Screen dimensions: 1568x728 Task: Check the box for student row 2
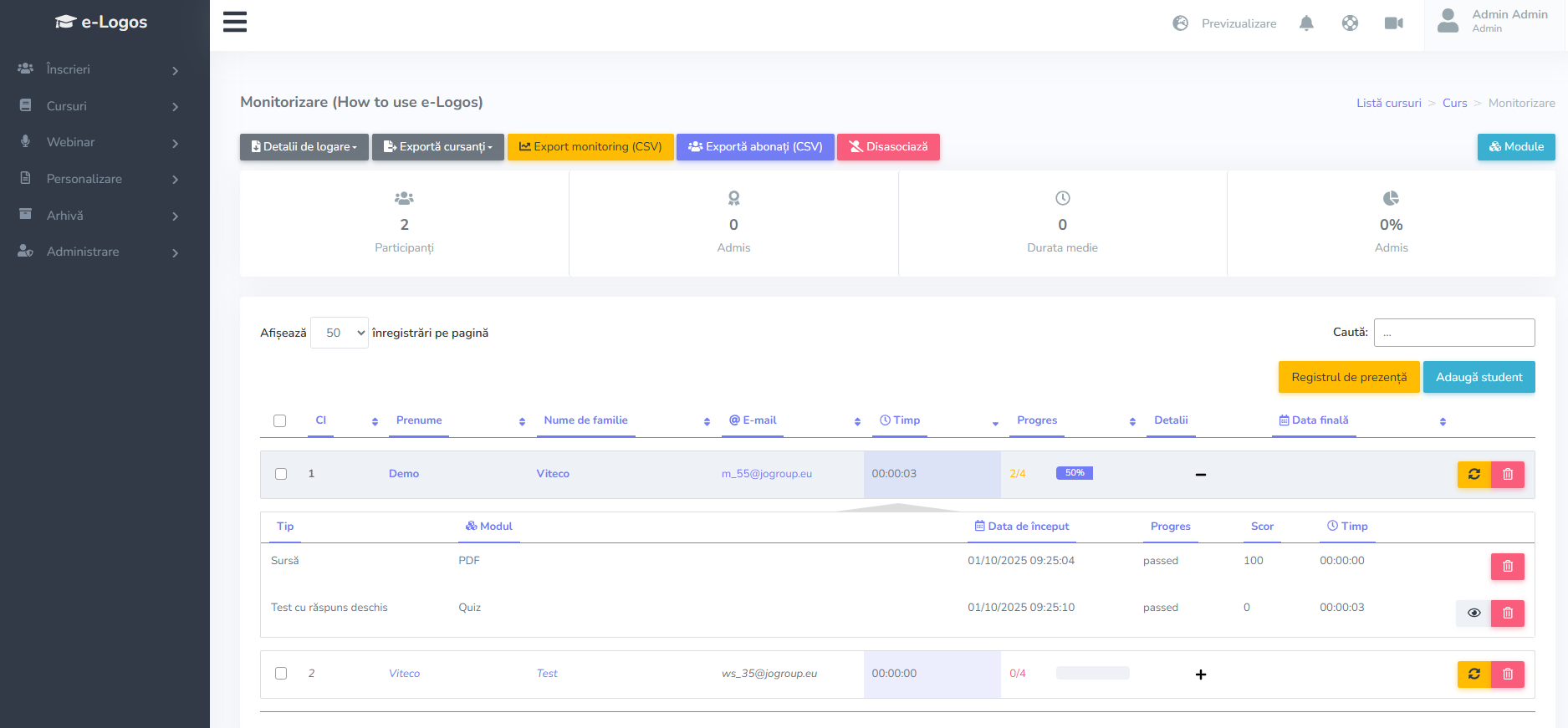(x=281, y=674)
